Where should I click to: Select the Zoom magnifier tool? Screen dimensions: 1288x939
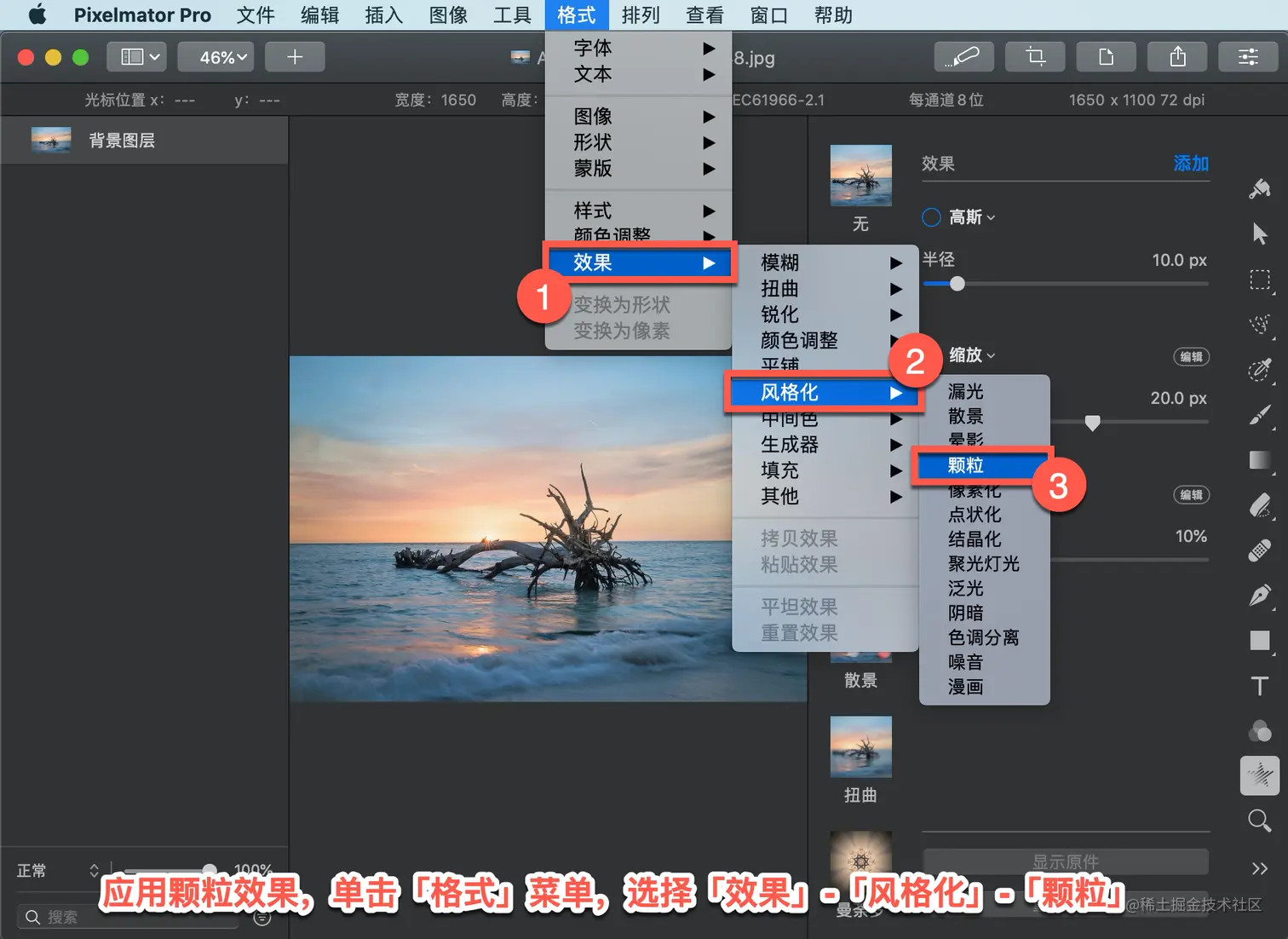[x=1260, y=821]
